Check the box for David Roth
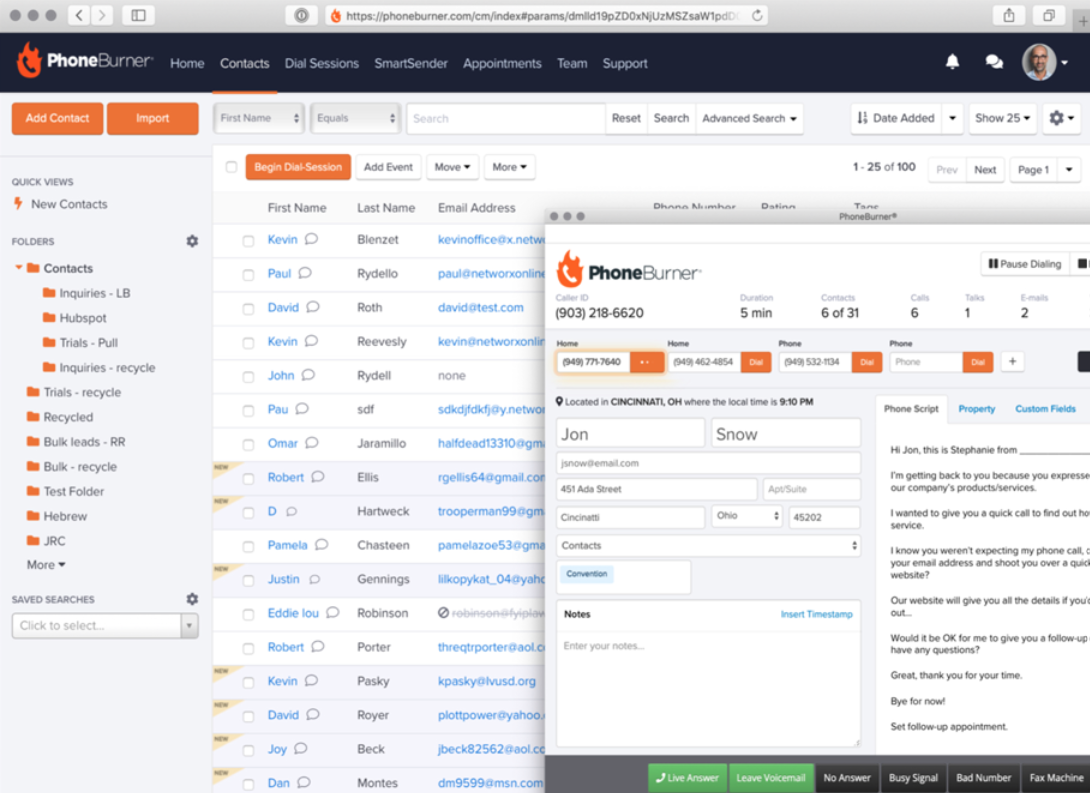1090x793 pixels. [x=248, y=309]
